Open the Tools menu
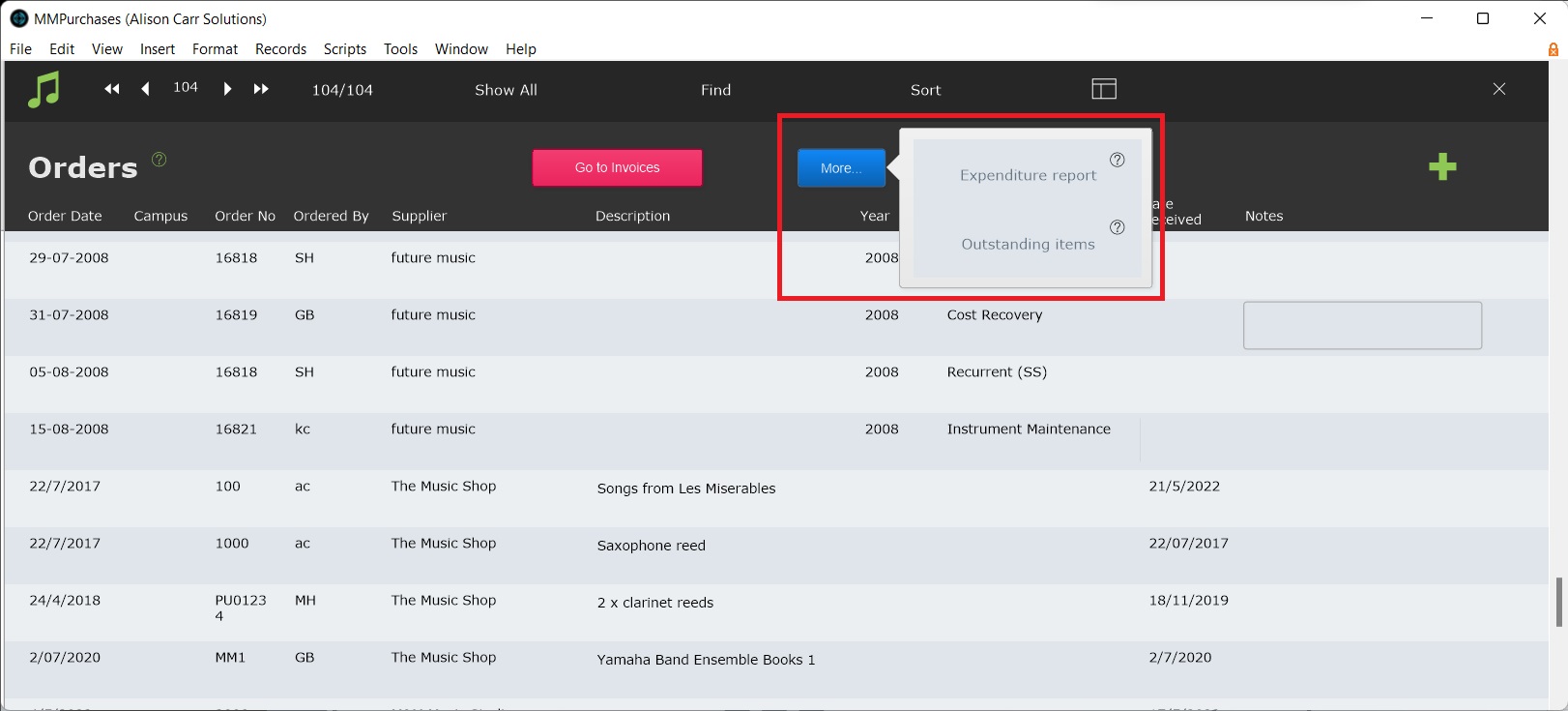Image resolution: width=1568 pixels, height=711 pixels. 400,49
